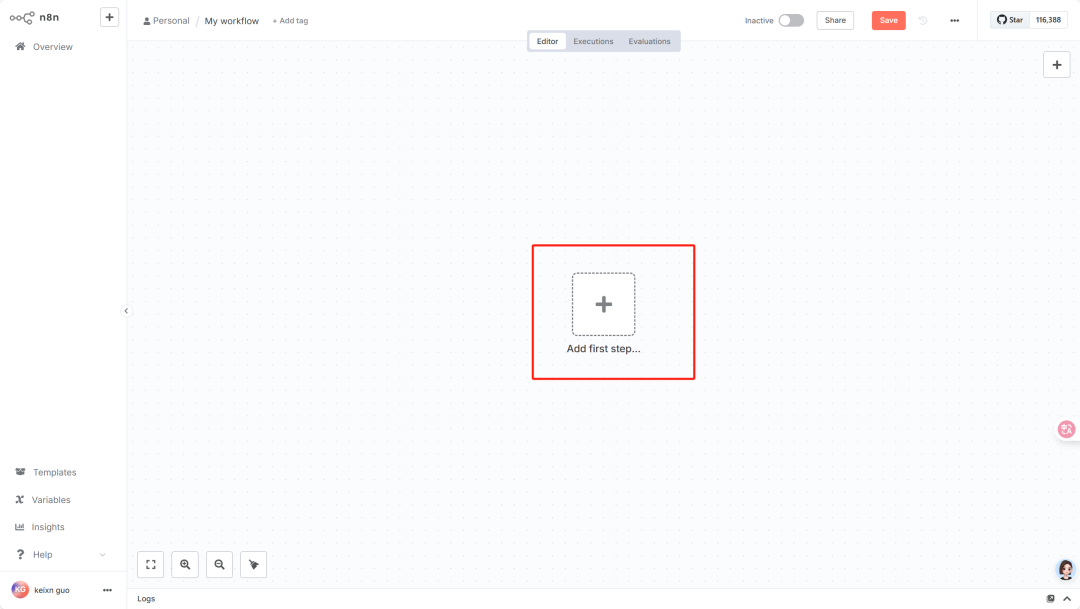
Task: Click the assistant avatar icon
Action: tap(1066, 569)
